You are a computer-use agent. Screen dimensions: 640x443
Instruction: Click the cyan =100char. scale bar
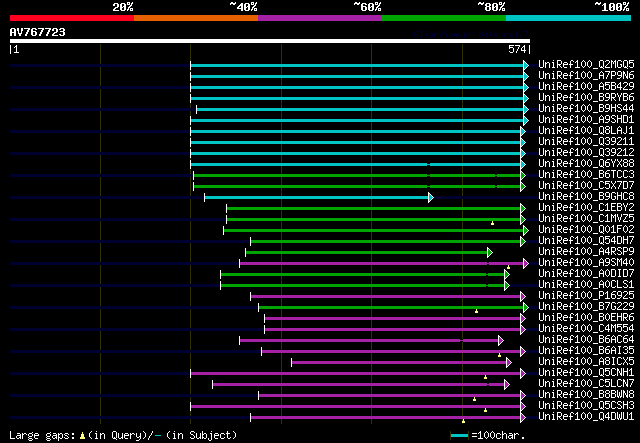point(460,435)
